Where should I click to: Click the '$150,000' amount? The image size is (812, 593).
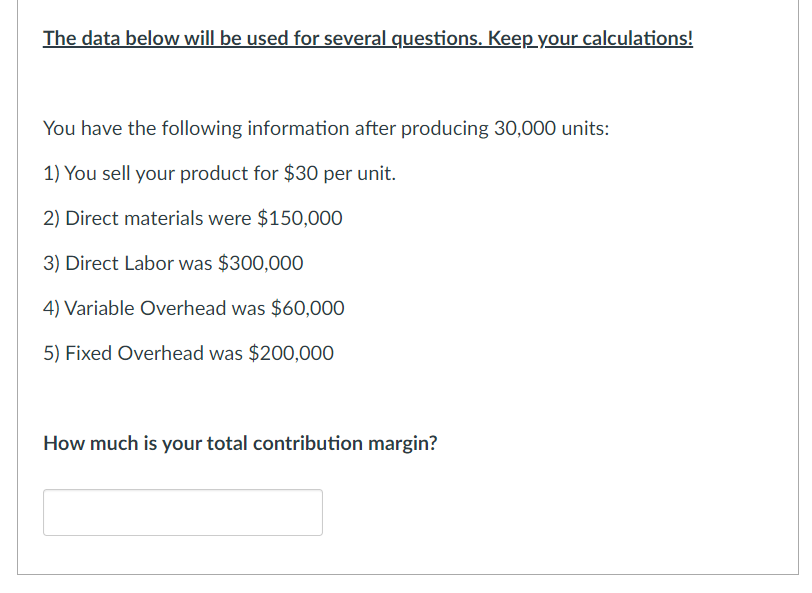click(x=300, y=217)
